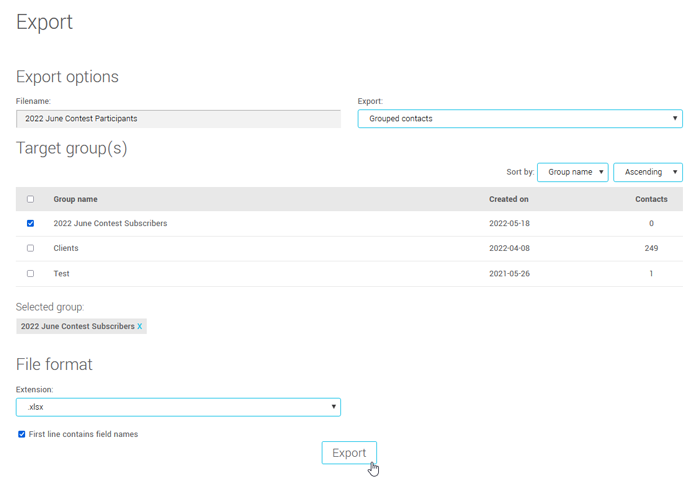The width and height of the screenshot is (700, 485).
Task: Disable First line contains field names
Action: (x=22, y=434)
